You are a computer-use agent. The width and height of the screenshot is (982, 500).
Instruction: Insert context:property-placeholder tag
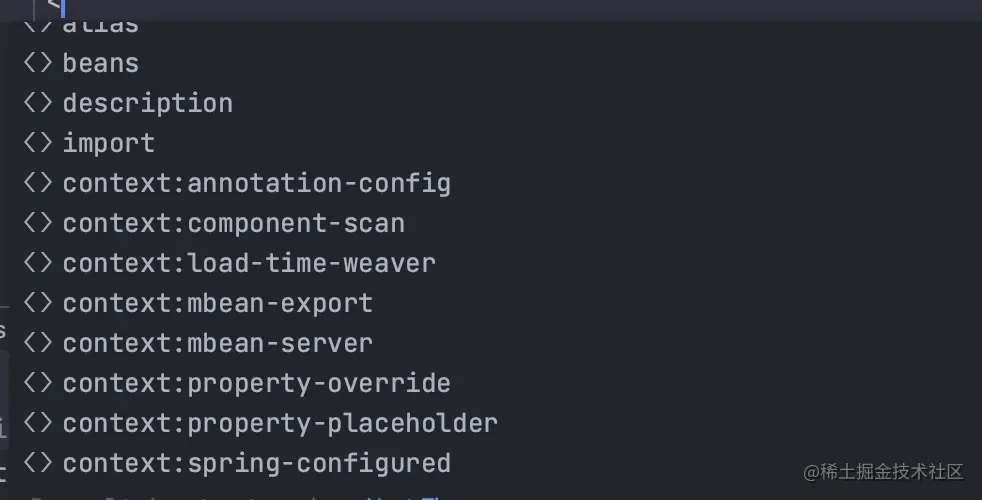tap(280, 423)
